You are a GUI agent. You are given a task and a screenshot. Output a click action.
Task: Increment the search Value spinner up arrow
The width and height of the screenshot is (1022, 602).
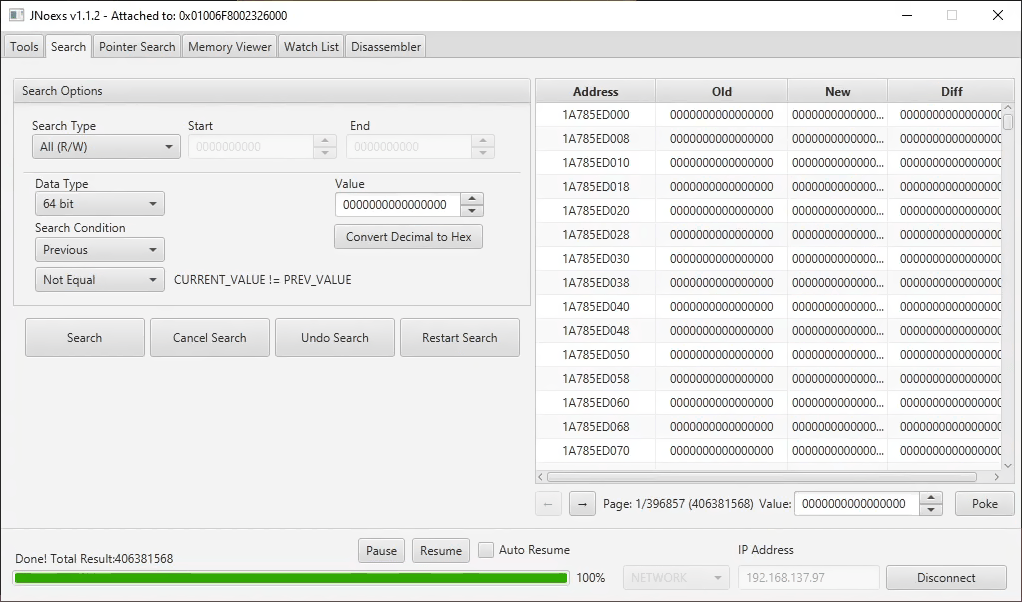[472, 199]
